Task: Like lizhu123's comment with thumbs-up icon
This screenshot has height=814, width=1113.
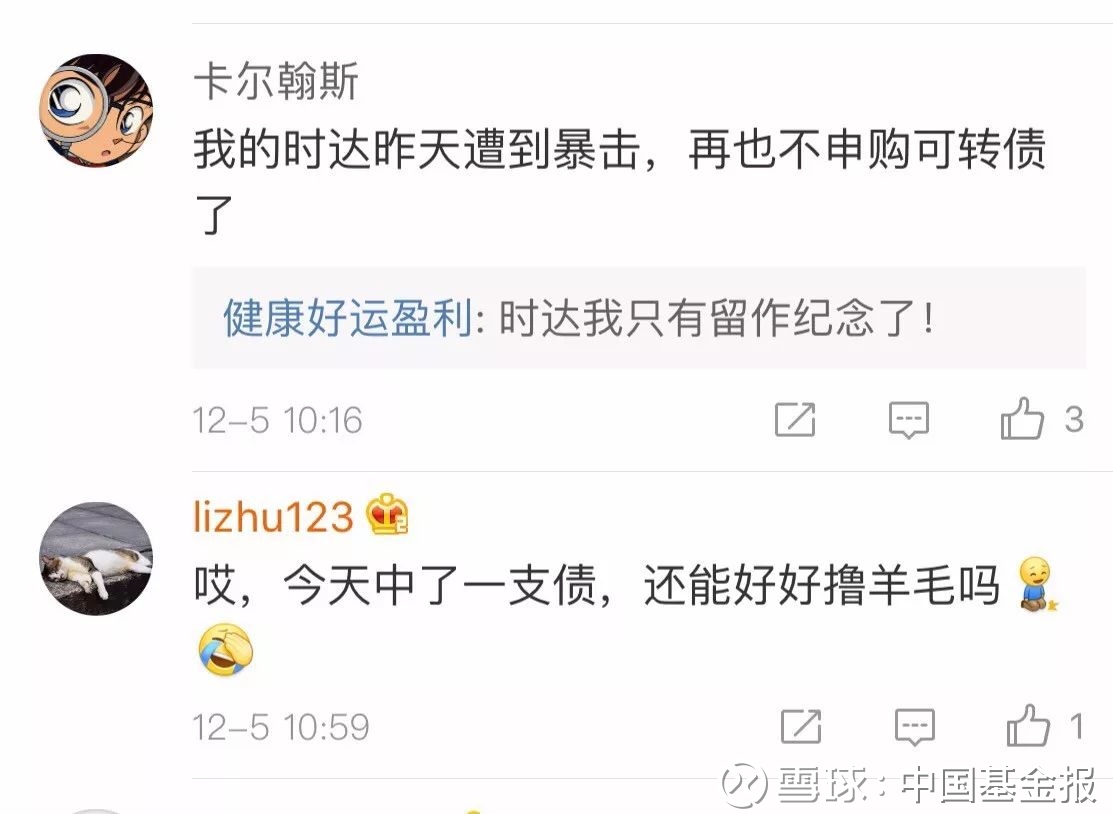Action: coord(1028,725)
